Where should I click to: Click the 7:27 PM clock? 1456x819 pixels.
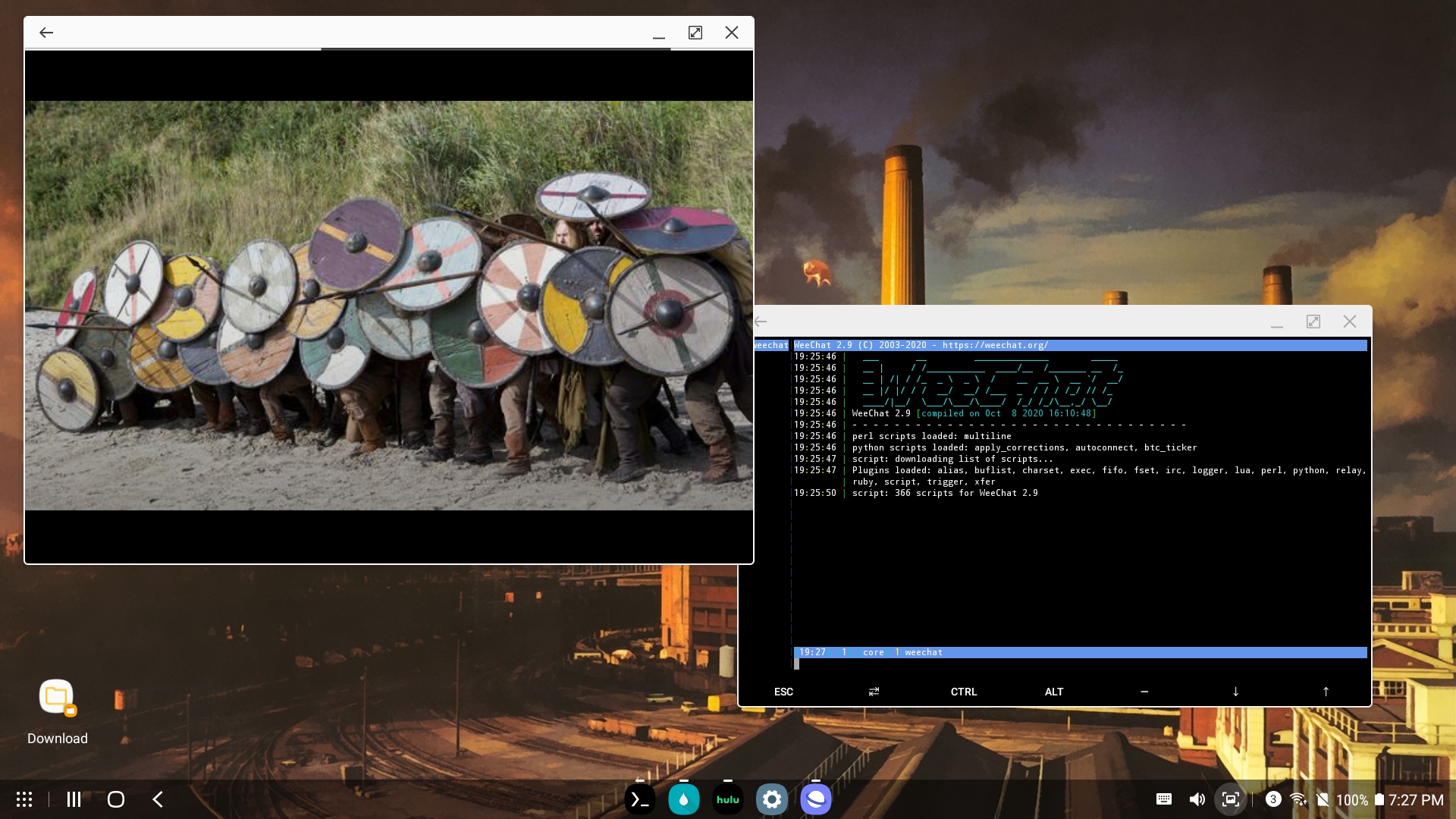pyautogui.click(x=1416, y=800)
